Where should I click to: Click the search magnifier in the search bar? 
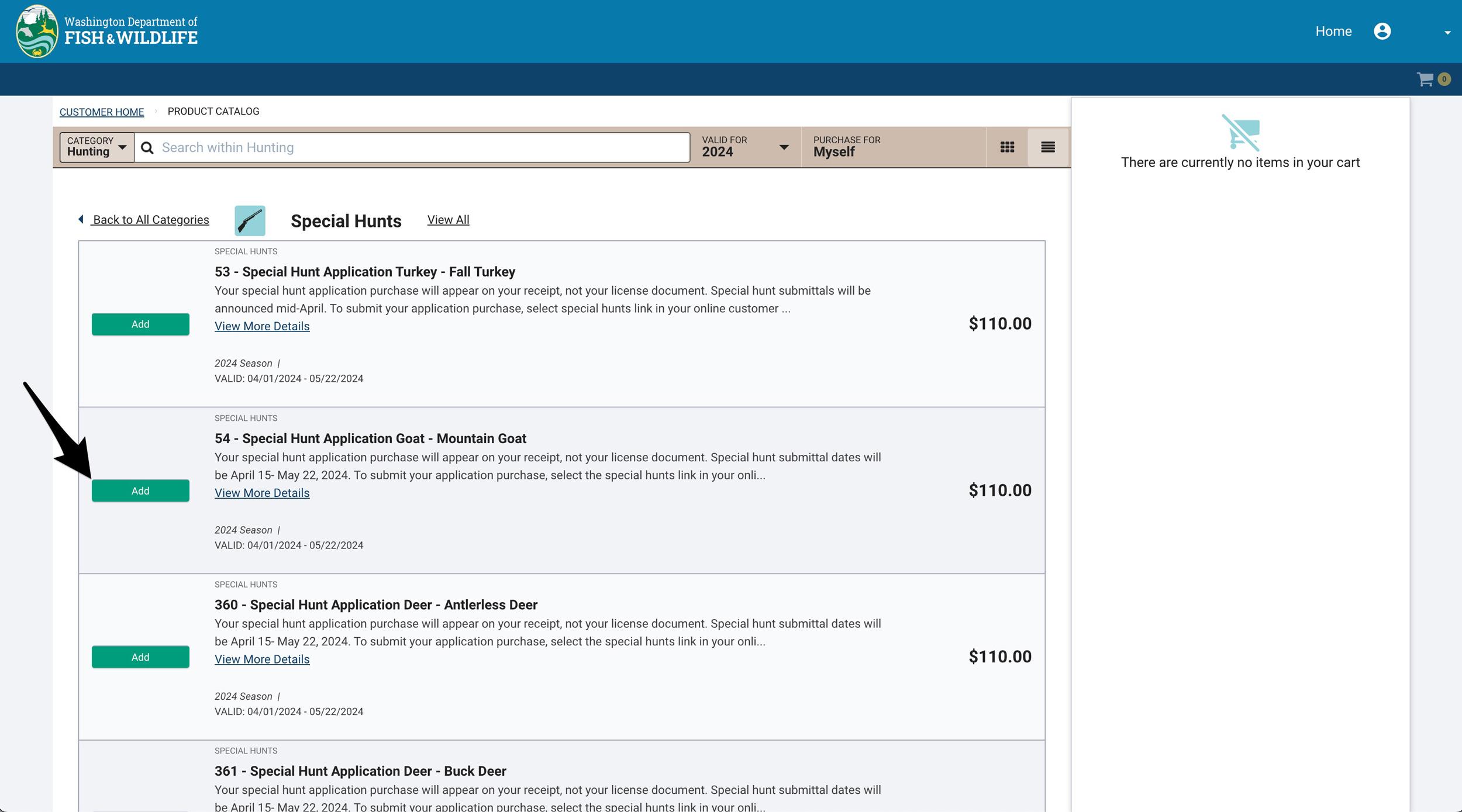click(x=147, y=147)
